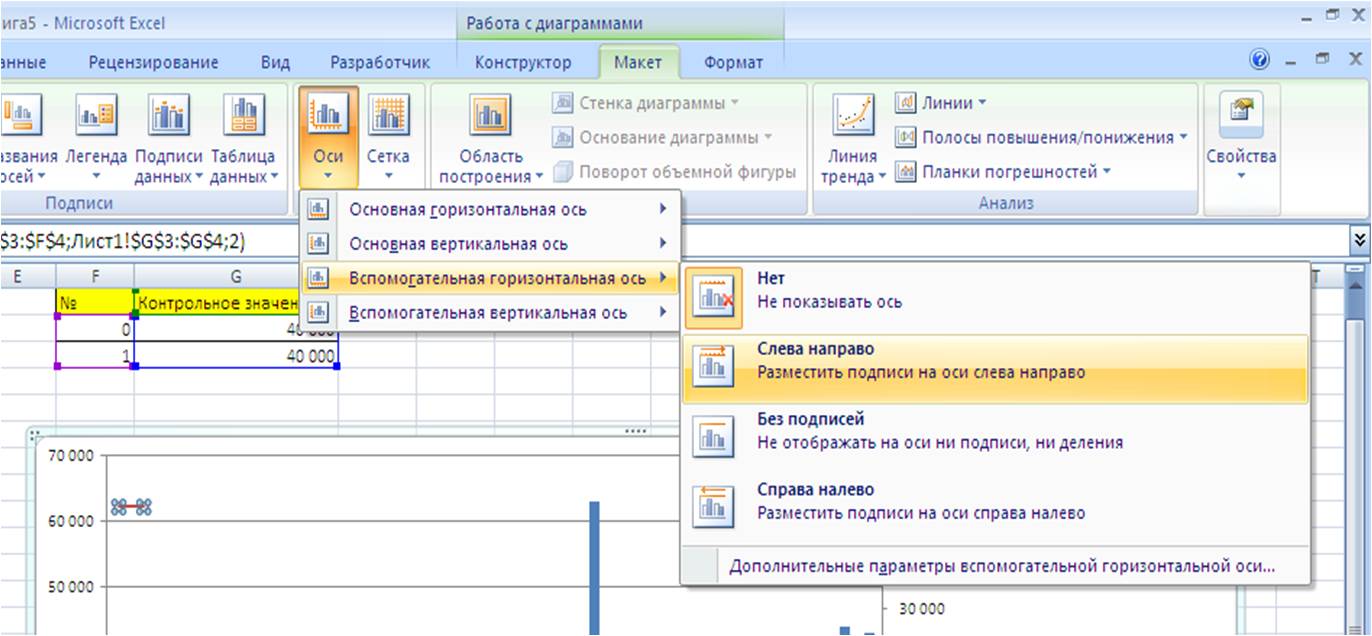Switch to the Формат tab
The width and height of the screenshot is (1372, 636).
coord(733,62)
